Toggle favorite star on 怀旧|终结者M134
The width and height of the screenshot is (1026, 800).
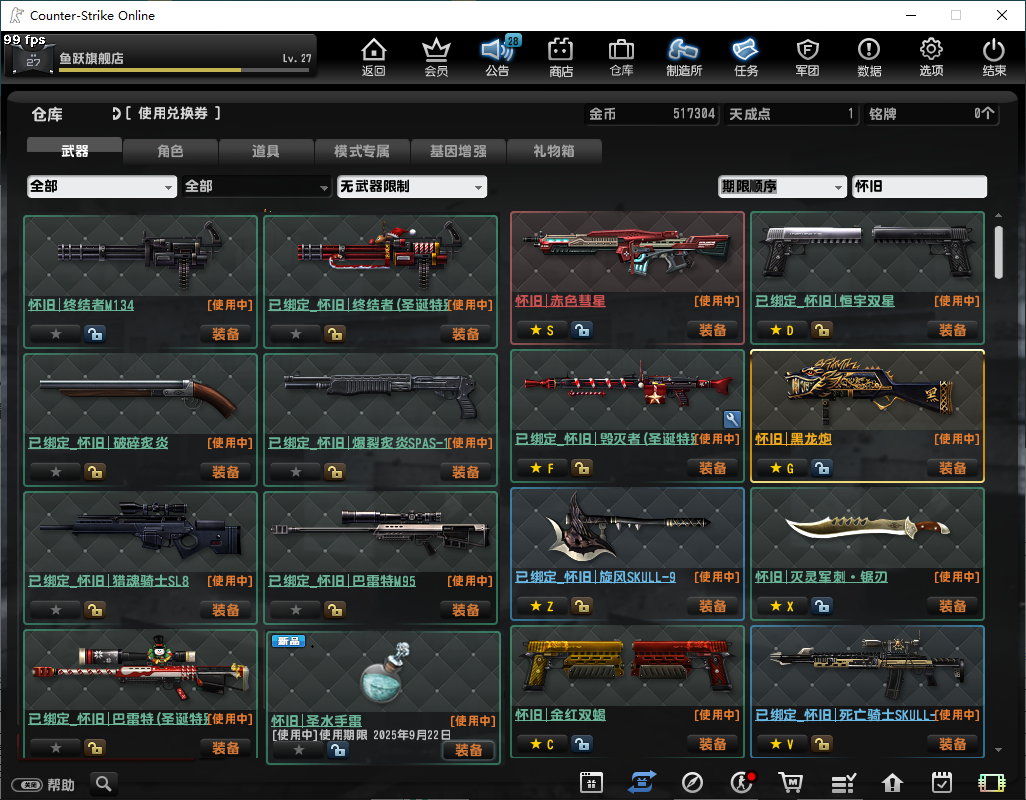(56, 334)
